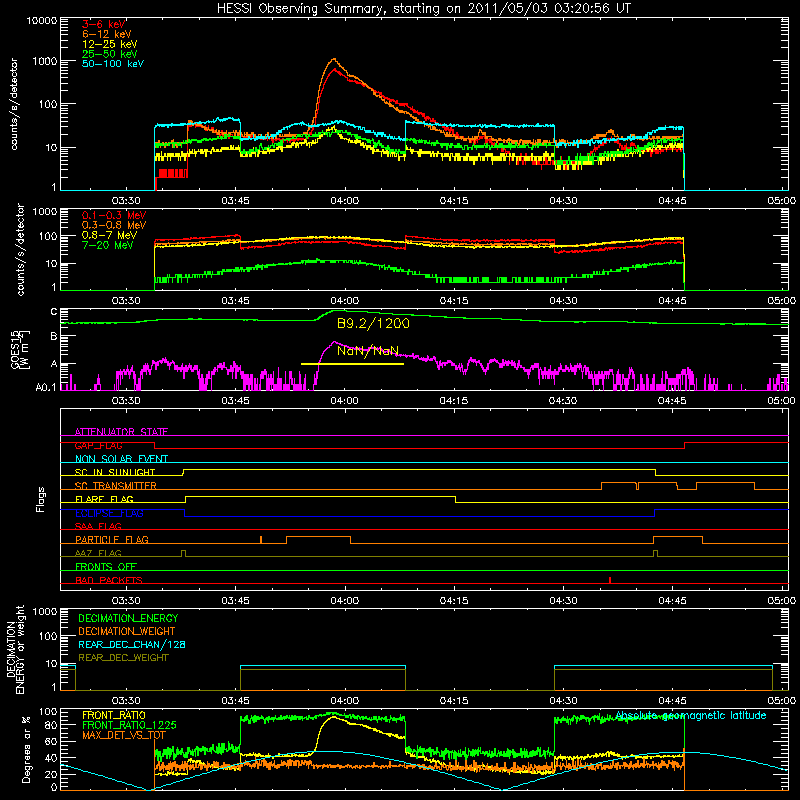Viewport: 800px width, 800px height.
Task: Click the 7-20 MeV legend label
Action: (x=108, y=245)
